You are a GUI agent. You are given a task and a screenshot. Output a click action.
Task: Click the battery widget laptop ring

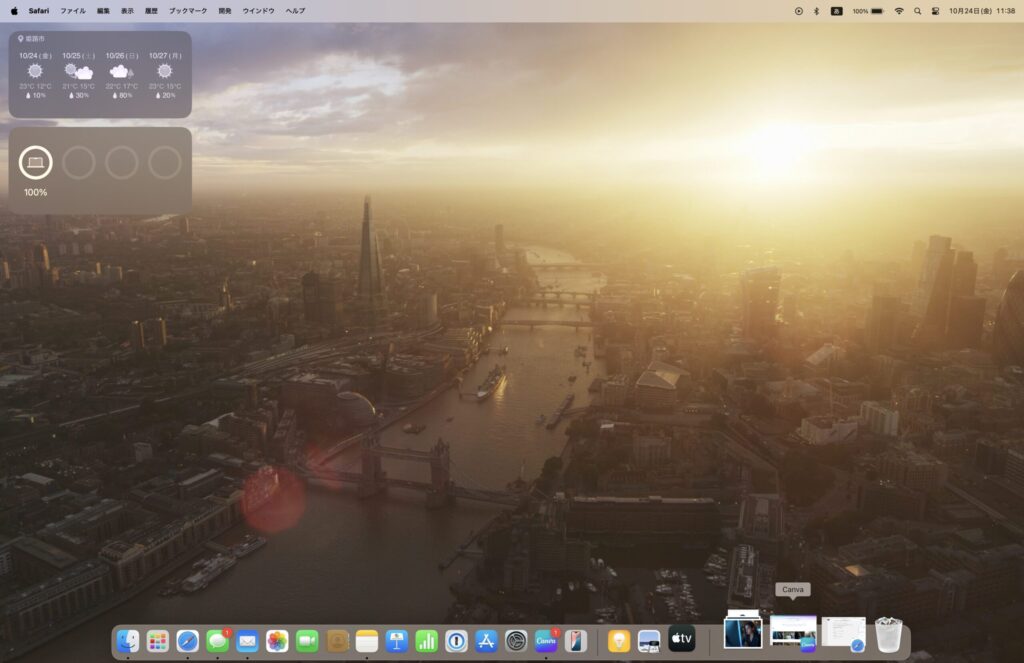[x=36, y=163]
